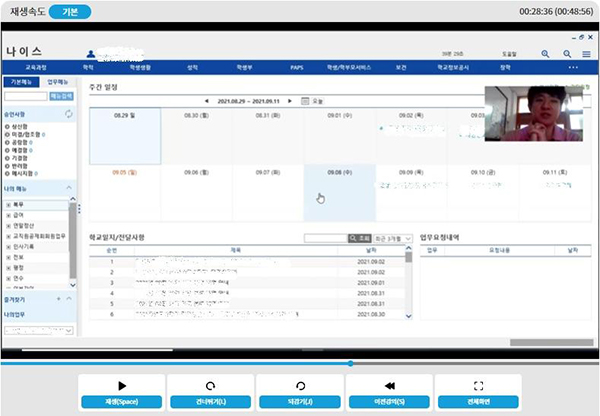Viewport: 600px width, 416px height.
Task: Select the 08.29 일 calendar cell
Action: (125, 136)
